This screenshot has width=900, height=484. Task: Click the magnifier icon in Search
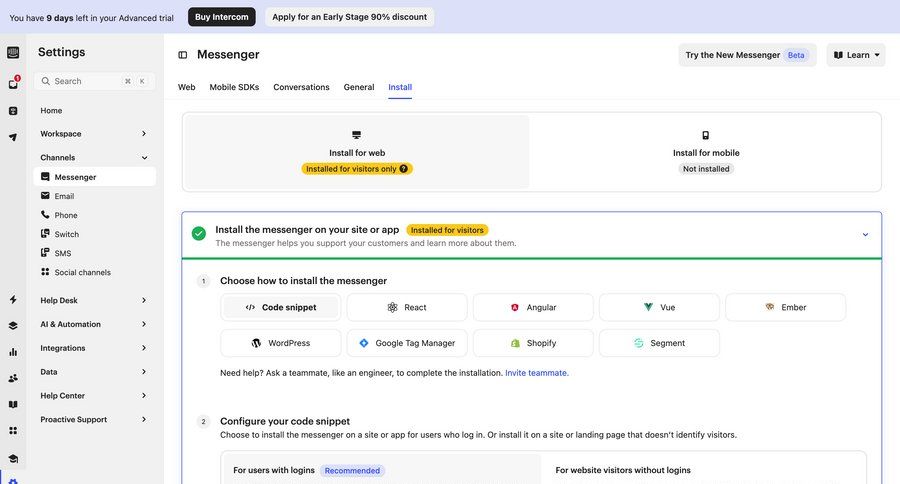[46, 81]
